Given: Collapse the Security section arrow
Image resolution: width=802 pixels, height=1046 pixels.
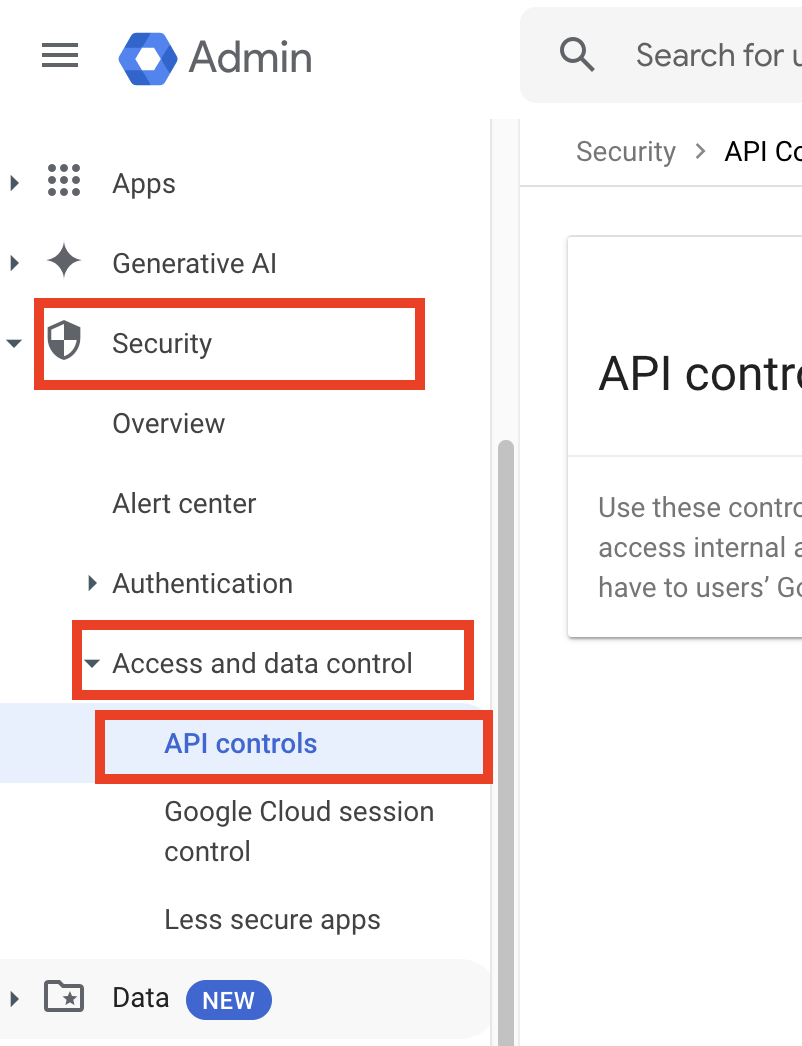Looking at the screenshot, I should point(14,344).
